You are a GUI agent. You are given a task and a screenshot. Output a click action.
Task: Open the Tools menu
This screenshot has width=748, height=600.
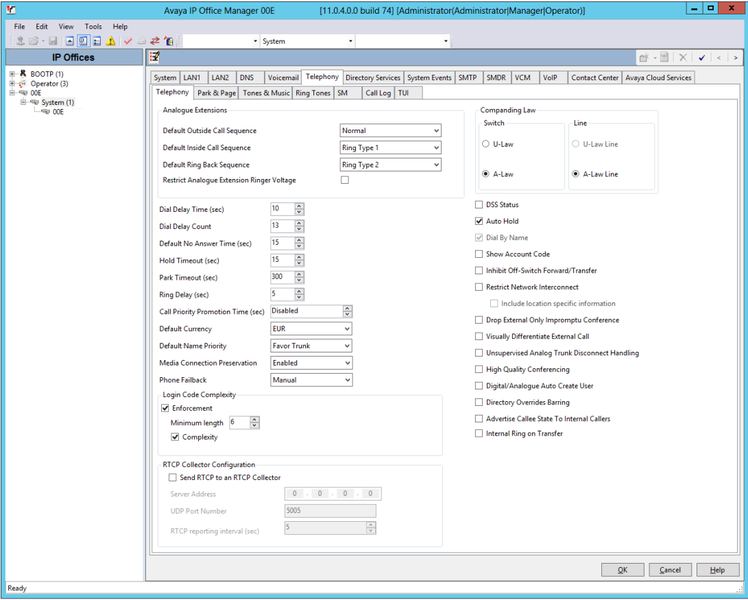point(93,27)
